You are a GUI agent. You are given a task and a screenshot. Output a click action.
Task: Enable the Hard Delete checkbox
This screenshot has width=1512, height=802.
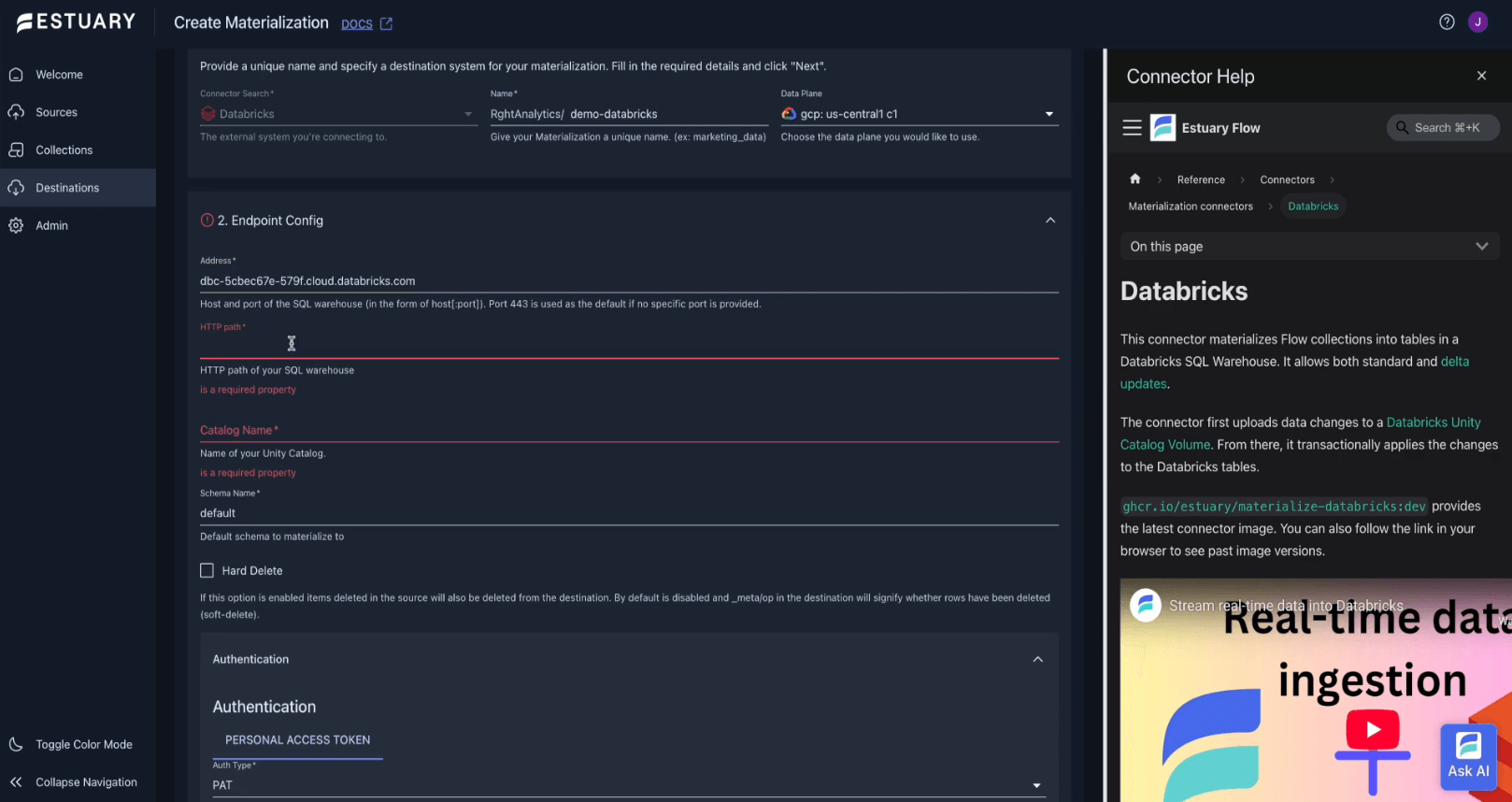pos(207,570)
